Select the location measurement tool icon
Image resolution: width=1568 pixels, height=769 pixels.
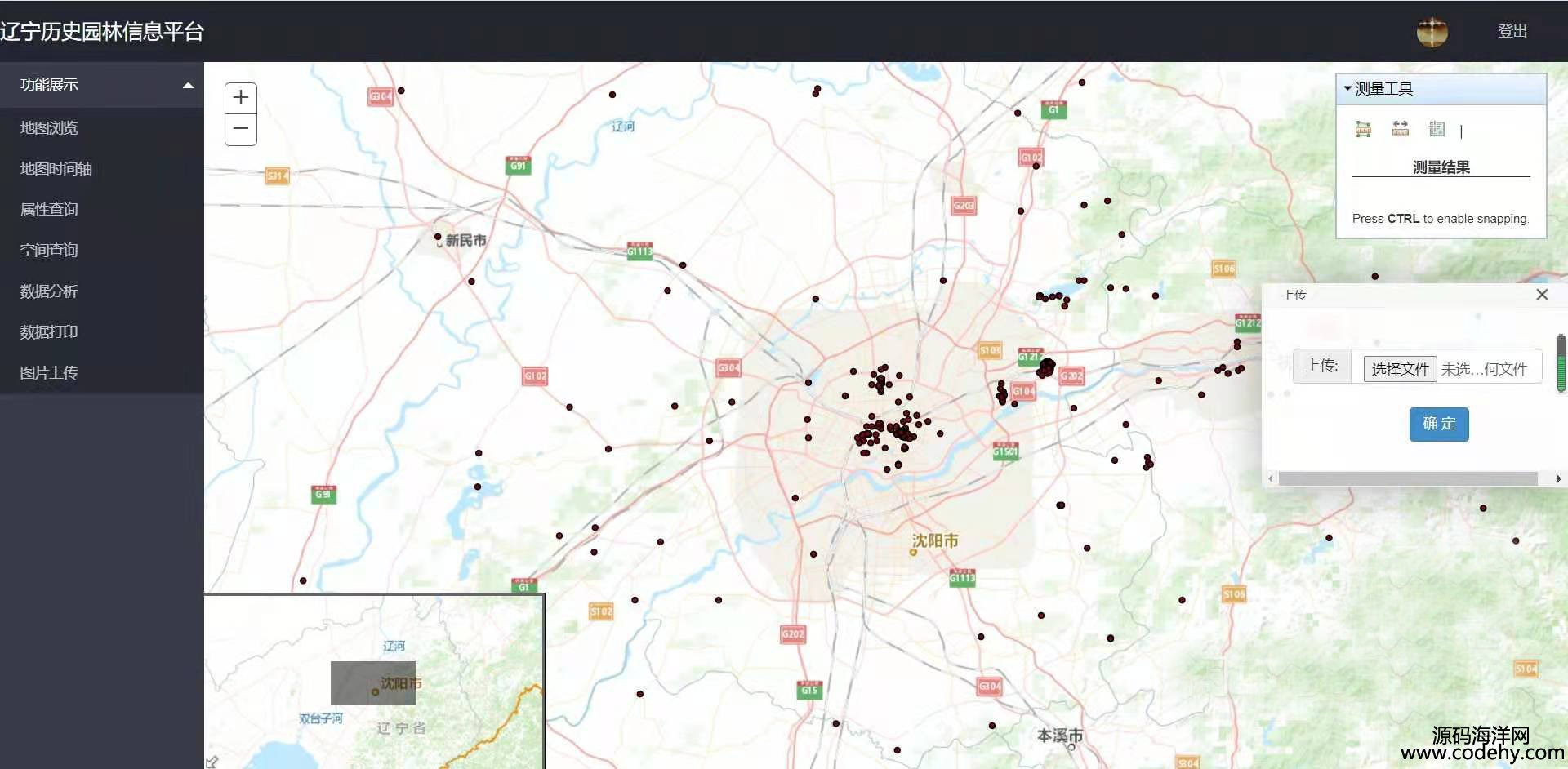pyautogui.click(x=1437, y=128)
